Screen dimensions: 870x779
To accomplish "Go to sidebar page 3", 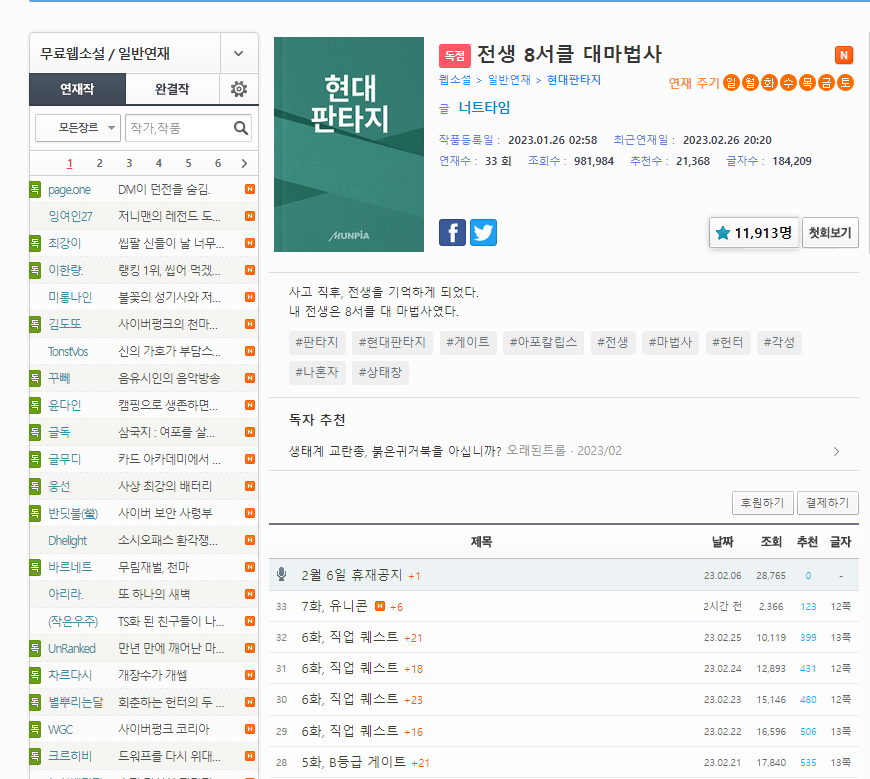I will pos(129,163).
